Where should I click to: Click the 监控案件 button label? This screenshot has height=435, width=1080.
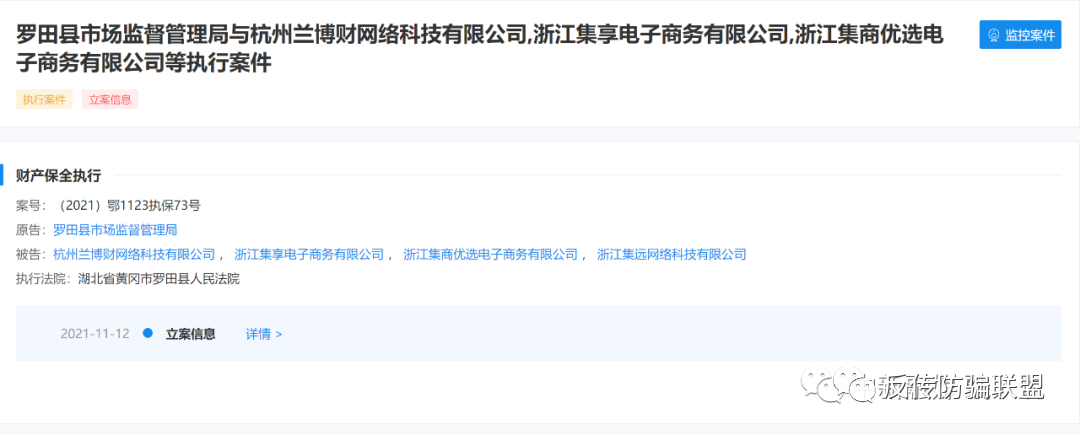tap(1030, 35)
